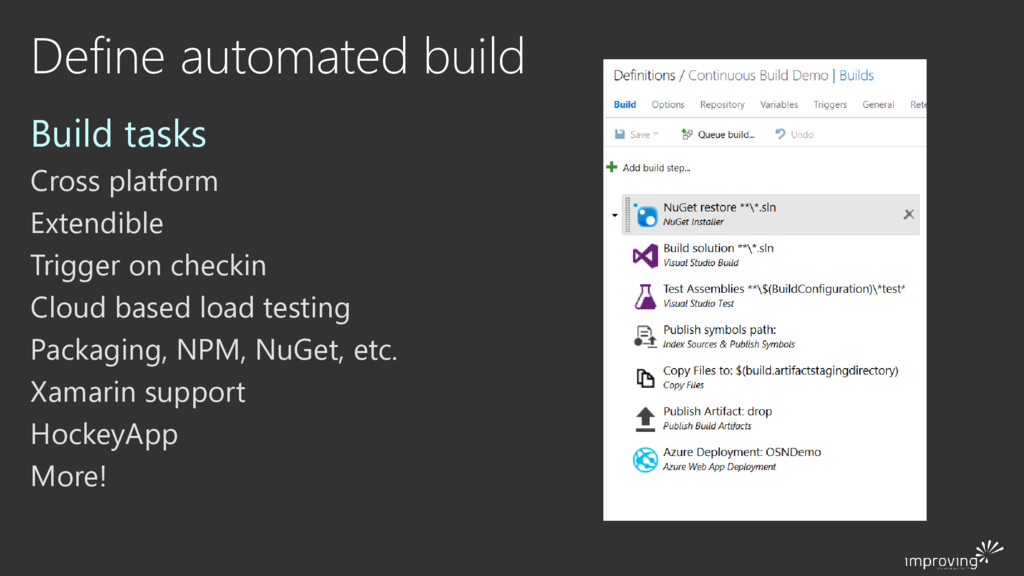Click the Visual Studio Build step icon
The image size is (1024, 576).
point(645,255)
